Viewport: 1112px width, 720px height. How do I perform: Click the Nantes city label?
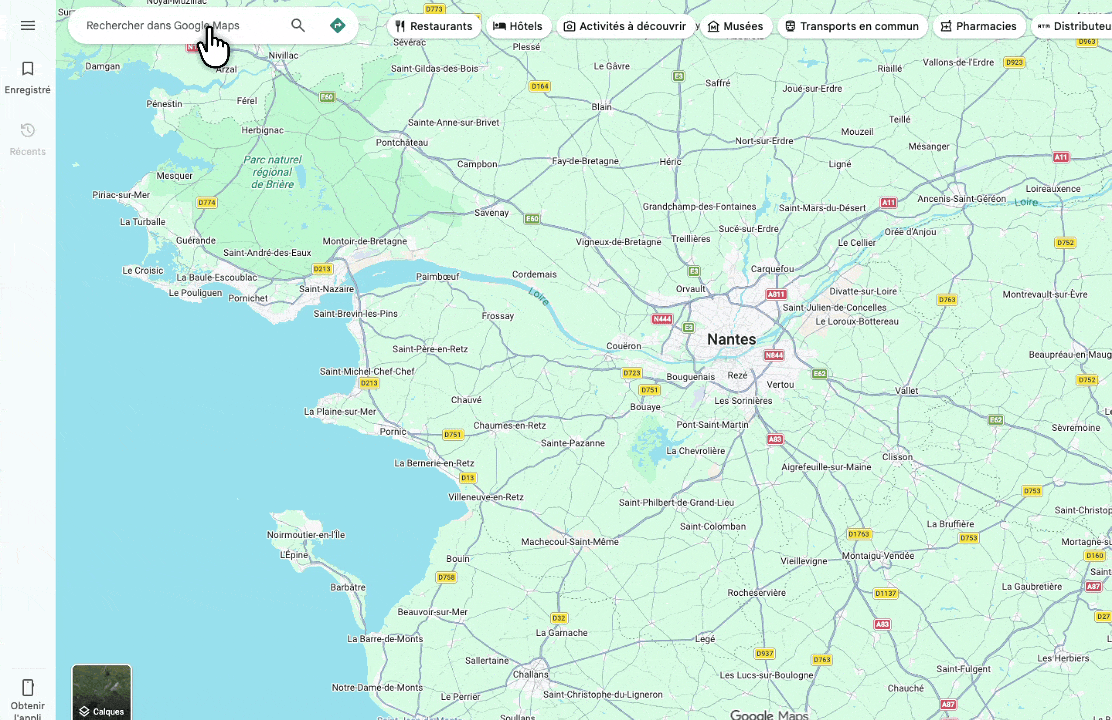tap(731, 339)
